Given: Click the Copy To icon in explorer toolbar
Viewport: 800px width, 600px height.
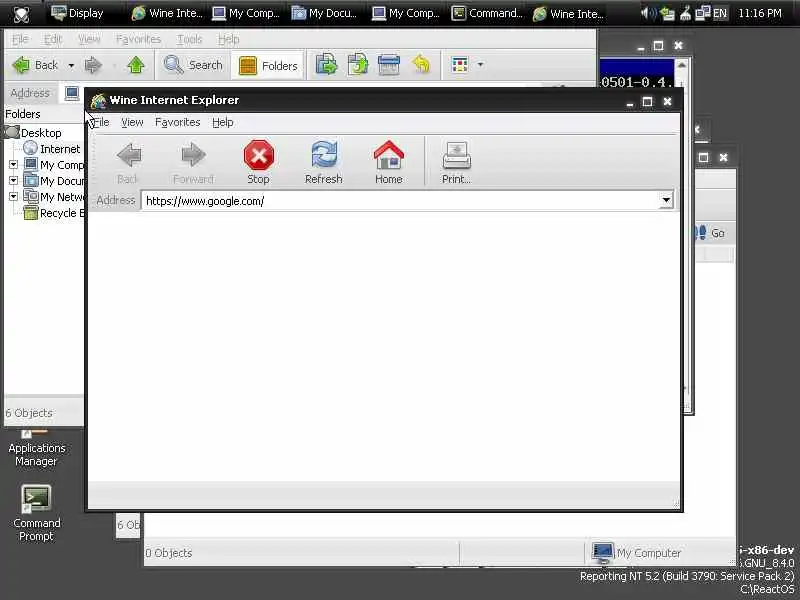Looking at the screenshot, I should coord(358,65).
